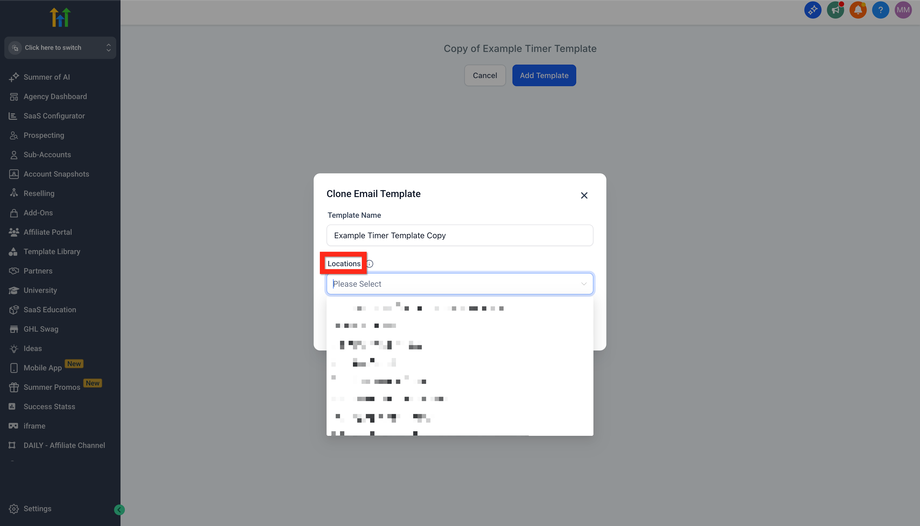Click the Template Name input field
Viewport: 920px width, 526px height.
[x=460, y=236]
